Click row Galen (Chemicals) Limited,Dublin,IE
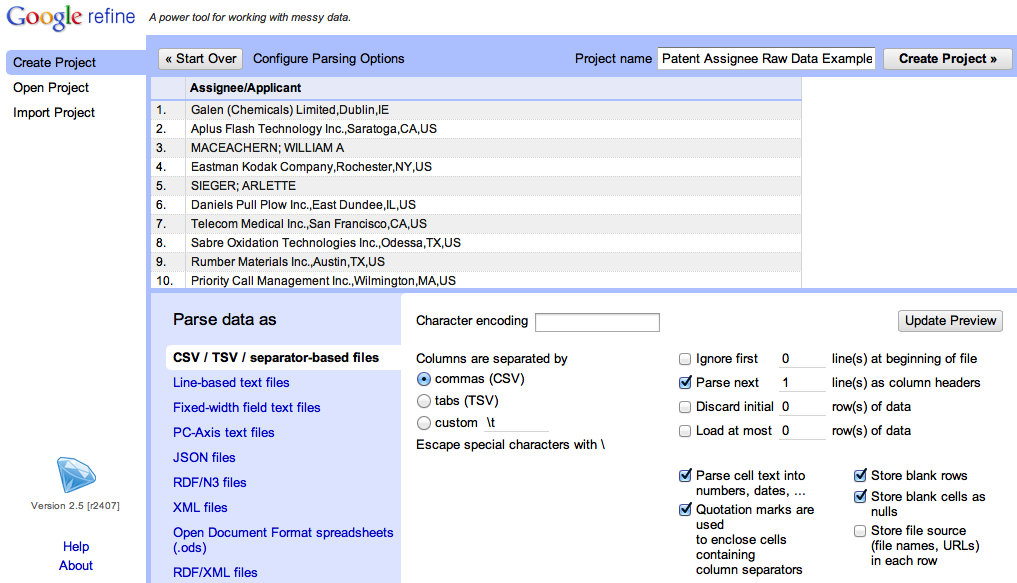This screenshot has width=1017, height=583. (476, 110)
